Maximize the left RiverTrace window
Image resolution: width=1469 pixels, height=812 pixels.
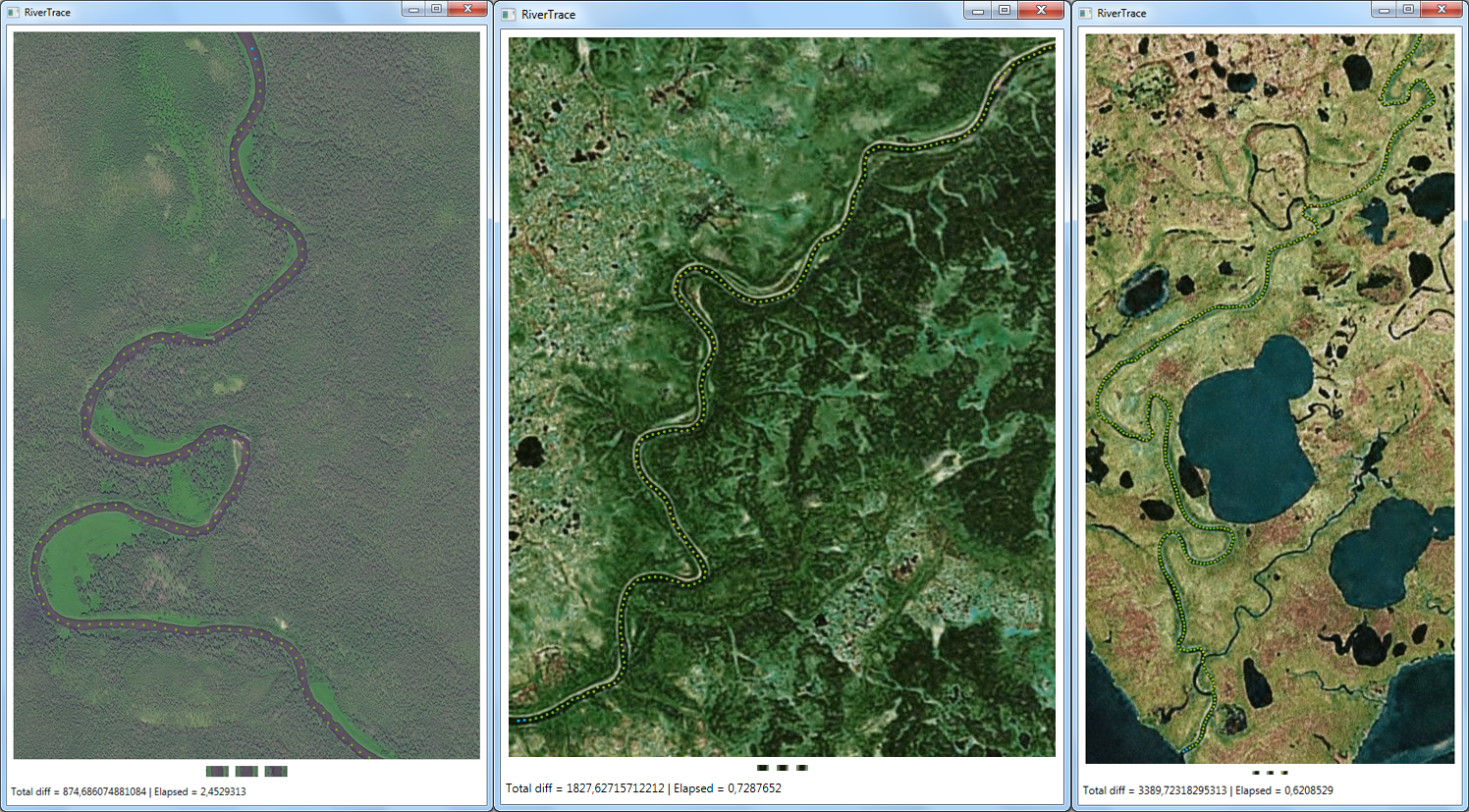tap(437, 9)
